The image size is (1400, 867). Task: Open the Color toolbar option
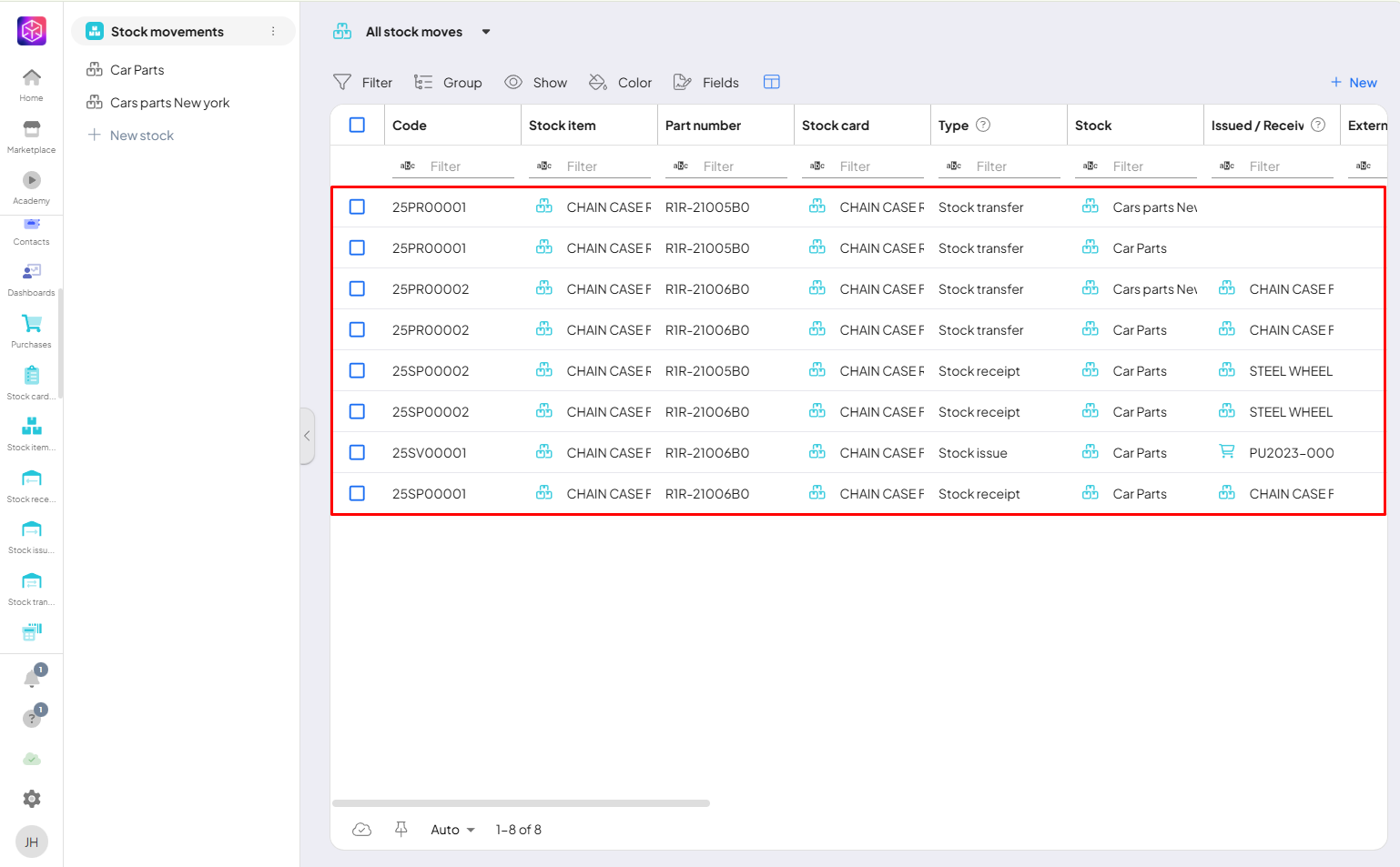point(621,83)
